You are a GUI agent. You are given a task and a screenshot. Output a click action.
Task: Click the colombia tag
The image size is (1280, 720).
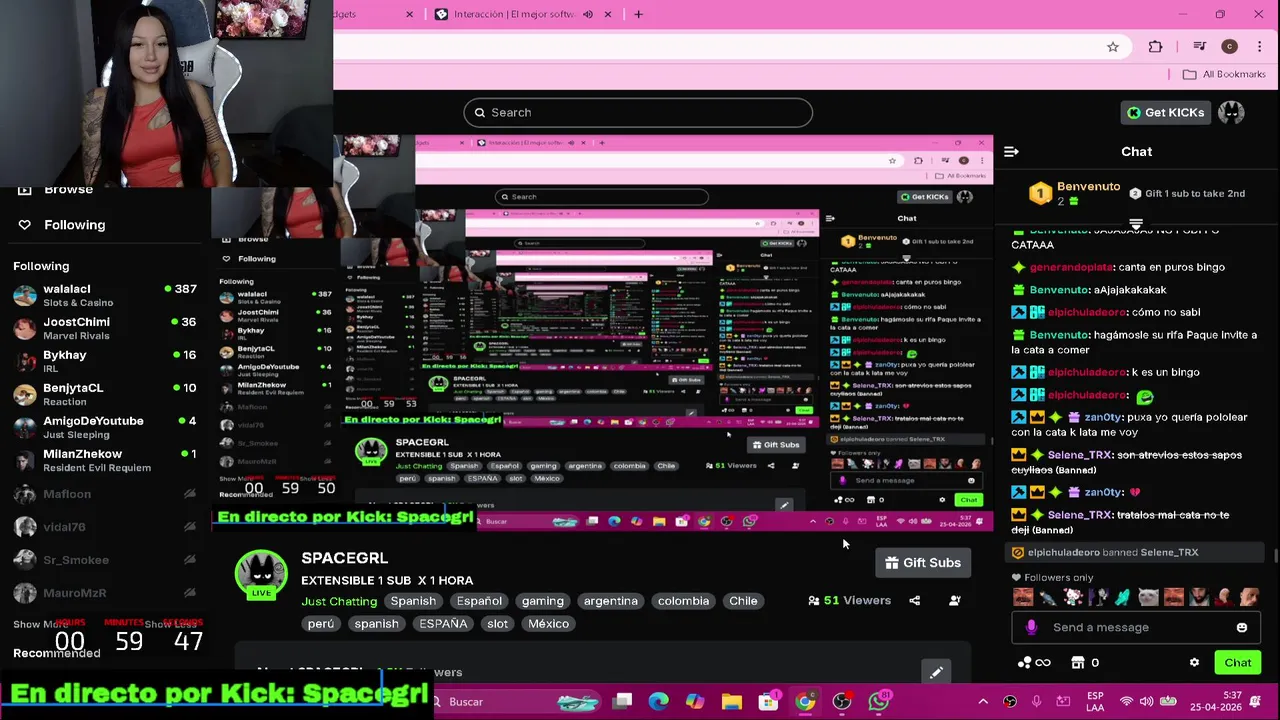[x=683, y=601]
